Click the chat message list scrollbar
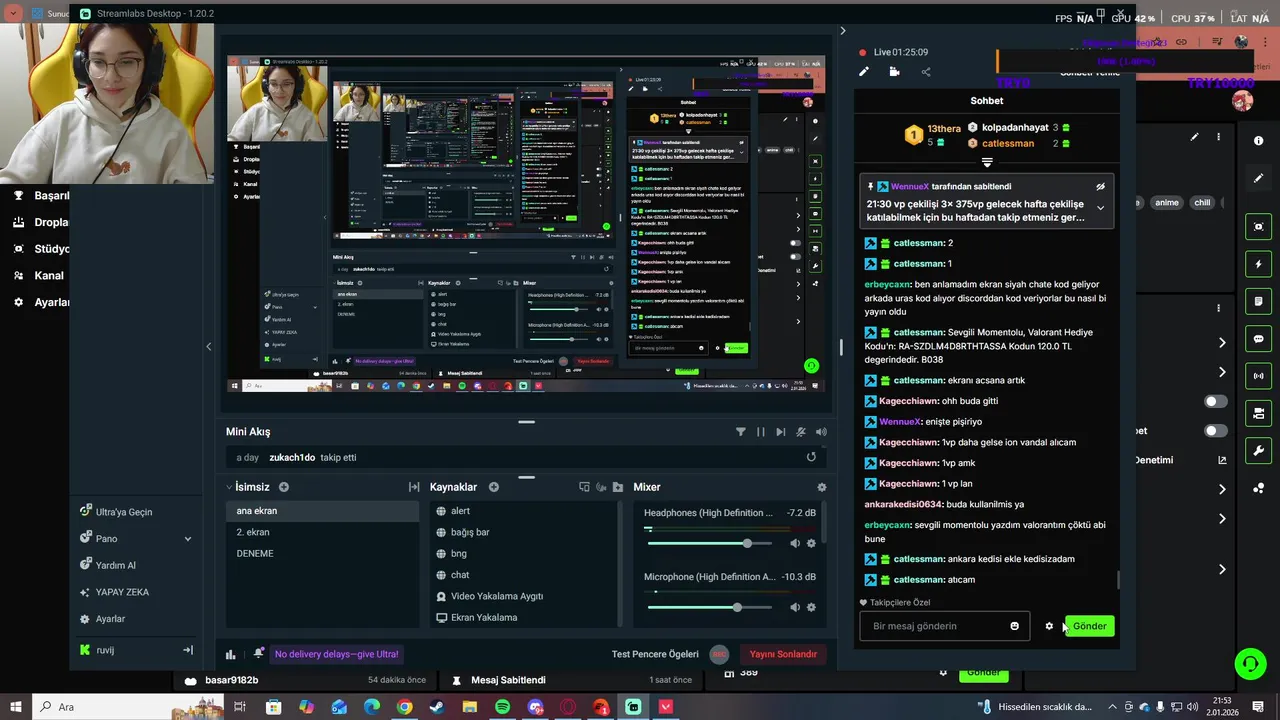 [x=1118, y=580]
